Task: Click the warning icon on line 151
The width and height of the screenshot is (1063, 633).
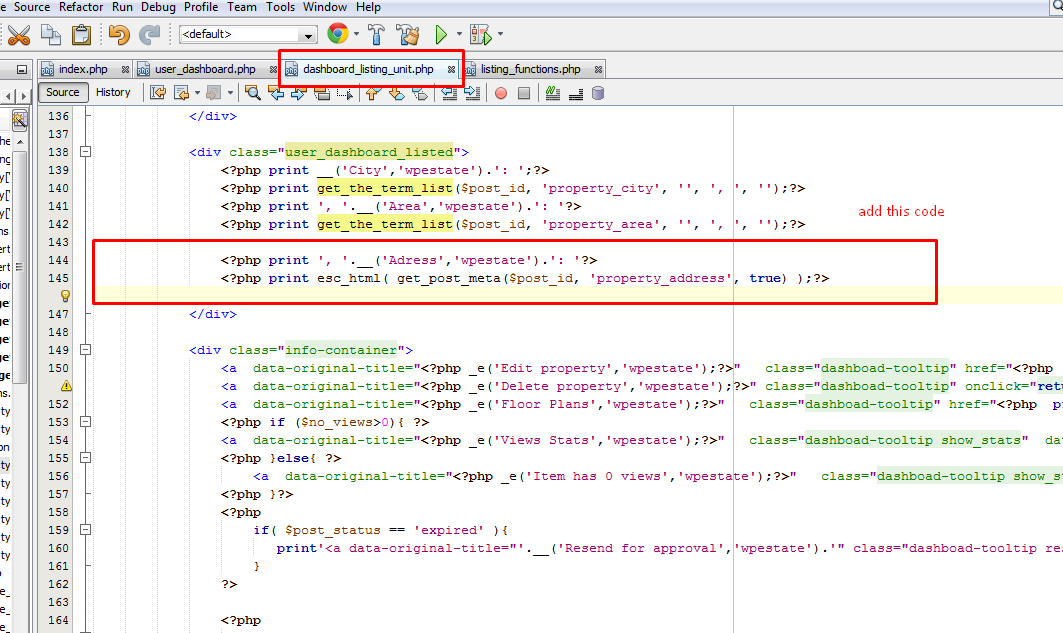Action: [66, 386]
